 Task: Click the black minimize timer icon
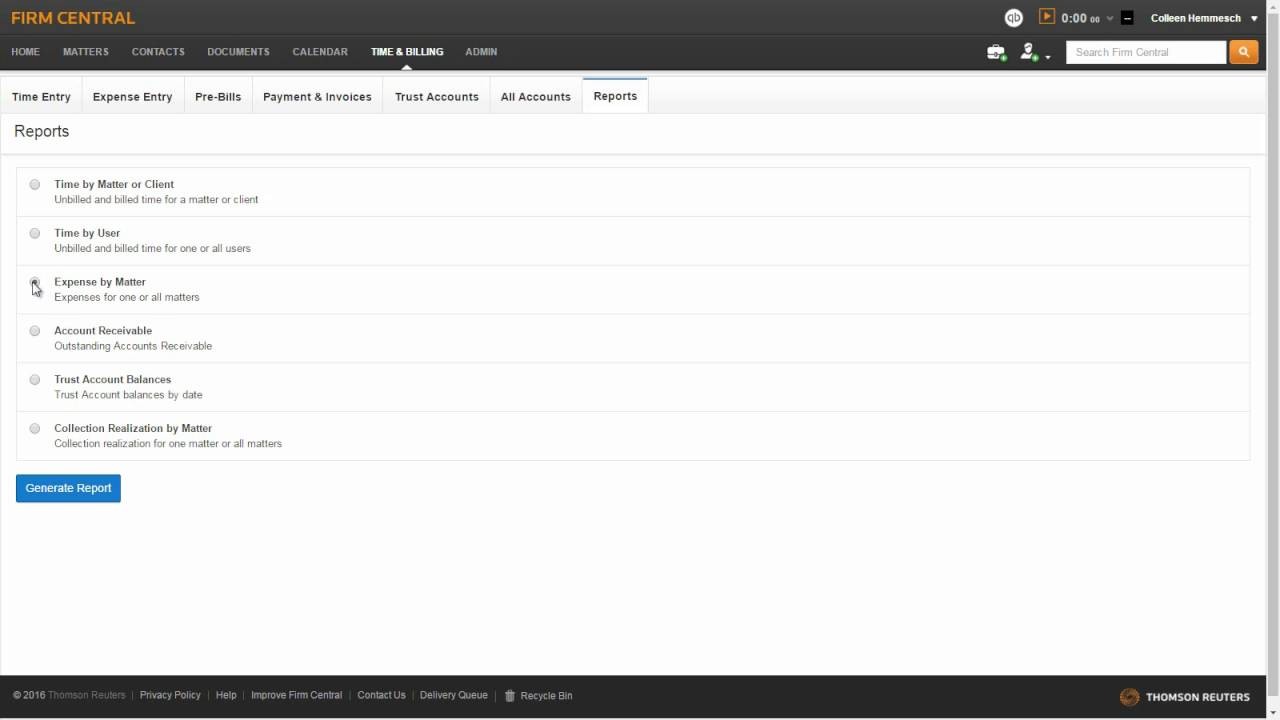tap(1127, 18)
